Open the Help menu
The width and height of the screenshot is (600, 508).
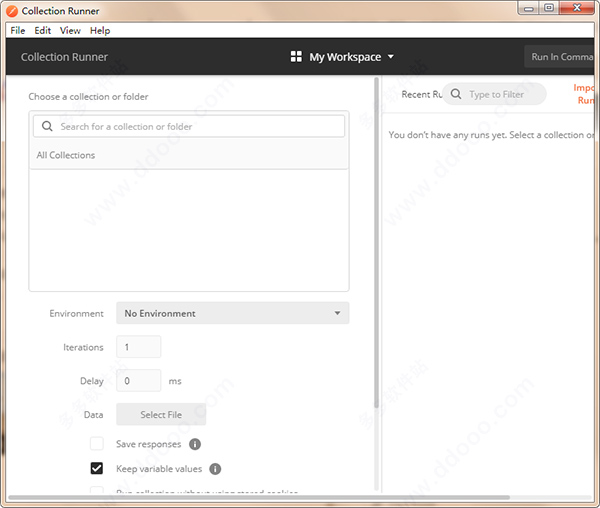100,31
